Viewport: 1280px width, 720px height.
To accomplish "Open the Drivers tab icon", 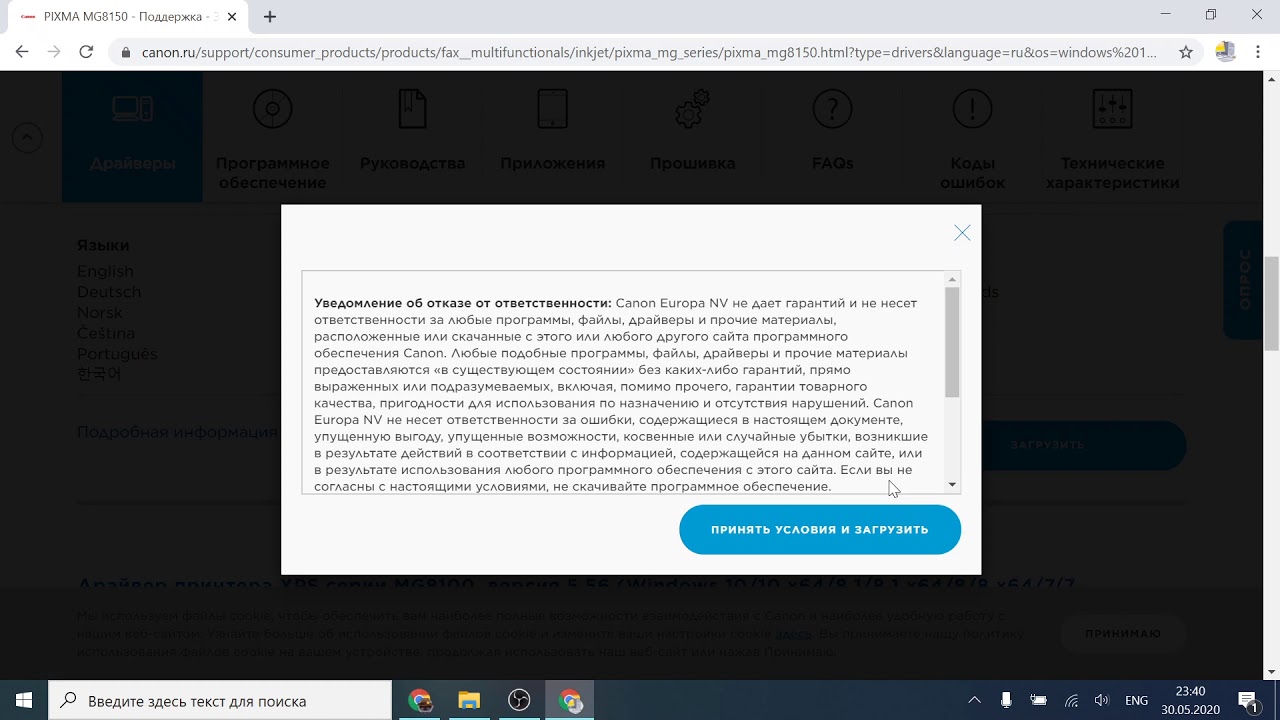I will 132,109.
